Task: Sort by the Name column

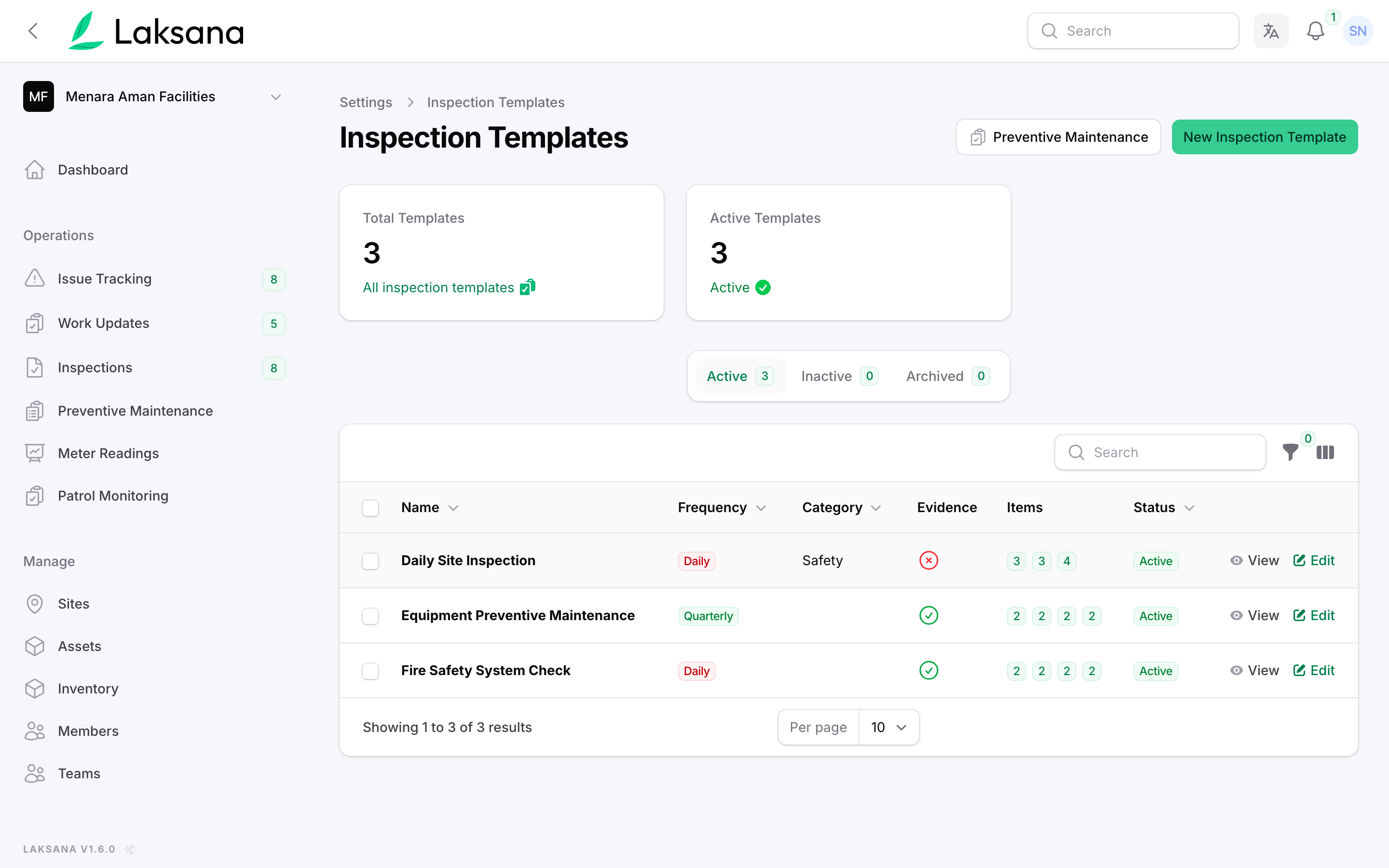Action: 429,507
